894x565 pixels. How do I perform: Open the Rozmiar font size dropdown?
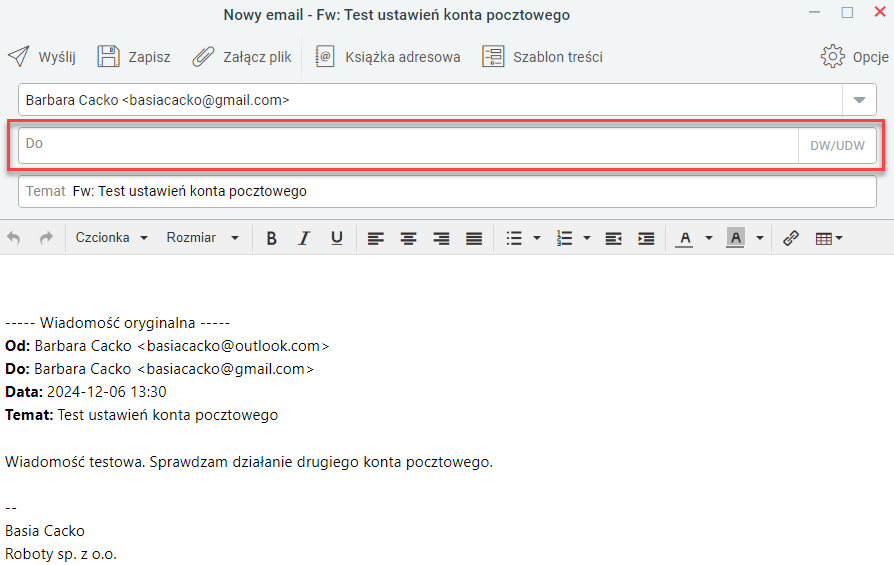(202, 238)
